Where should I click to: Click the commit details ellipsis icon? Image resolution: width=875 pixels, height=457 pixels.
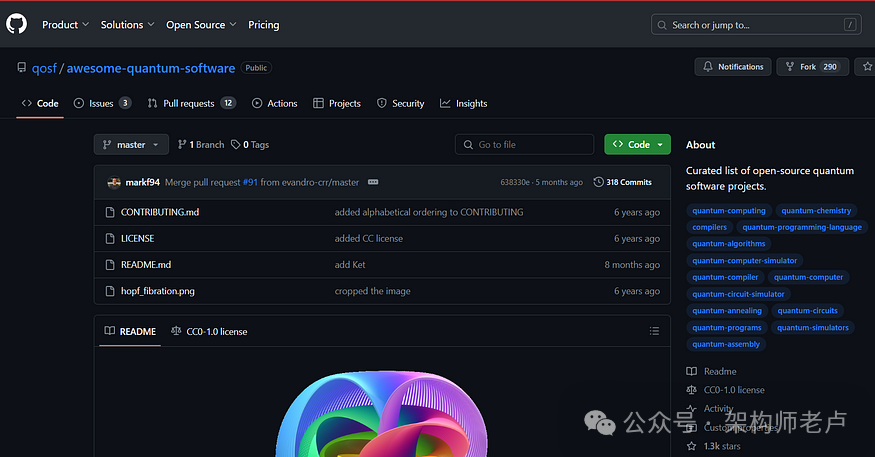(x=372, y=182)
